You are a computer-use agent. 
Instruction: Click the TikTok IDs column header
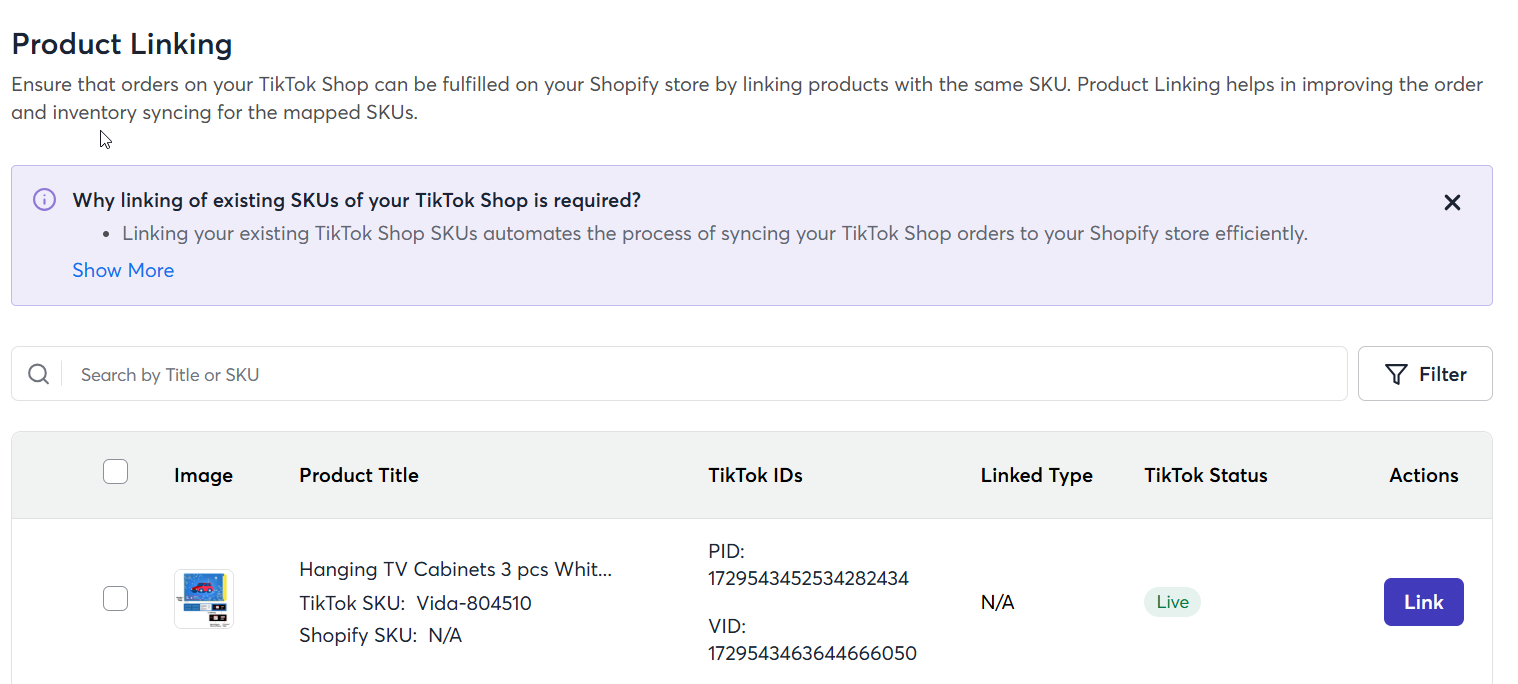755,475
